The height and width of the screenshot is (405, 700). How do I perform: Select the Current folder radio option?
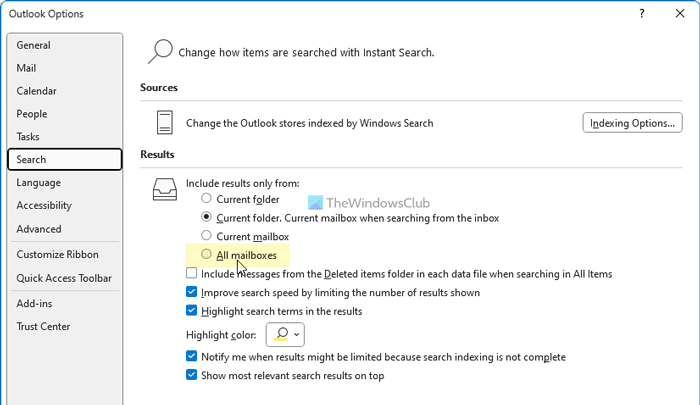pyautogui.click(x=207, y=198)
